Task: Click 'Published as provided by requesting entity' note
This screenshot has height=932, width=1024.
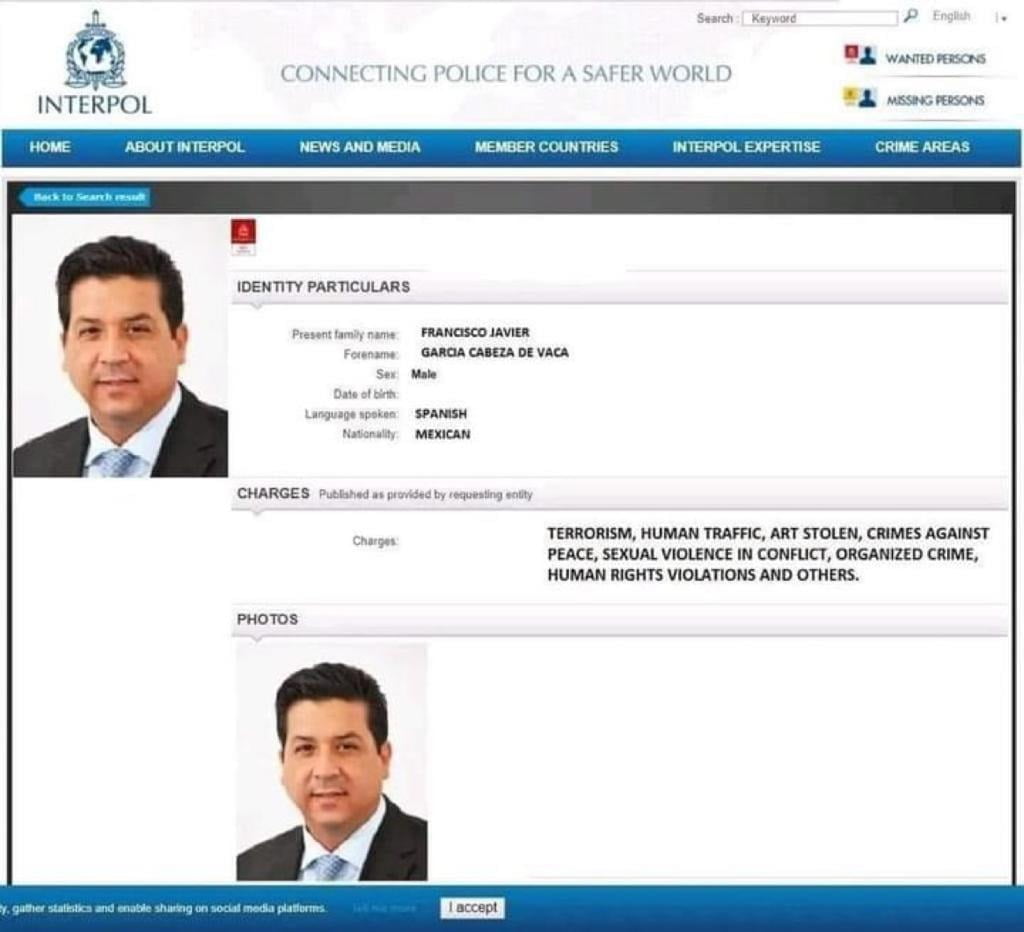Action: tap(426, 494)
